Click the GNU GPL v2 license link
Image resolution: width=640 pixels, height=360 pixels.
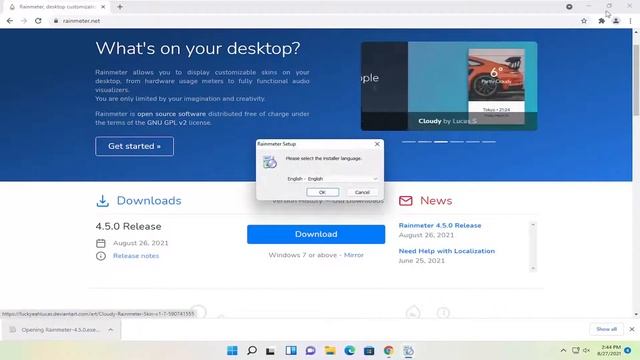click(167, 122)
